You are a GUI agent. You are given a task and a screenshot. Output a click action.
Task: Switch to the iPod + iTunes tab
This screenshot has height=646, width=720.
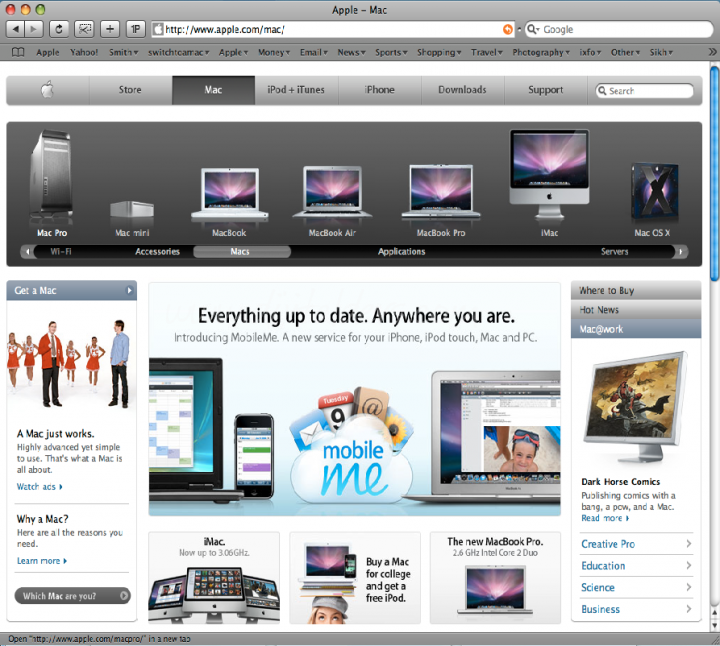coord(296,90)
